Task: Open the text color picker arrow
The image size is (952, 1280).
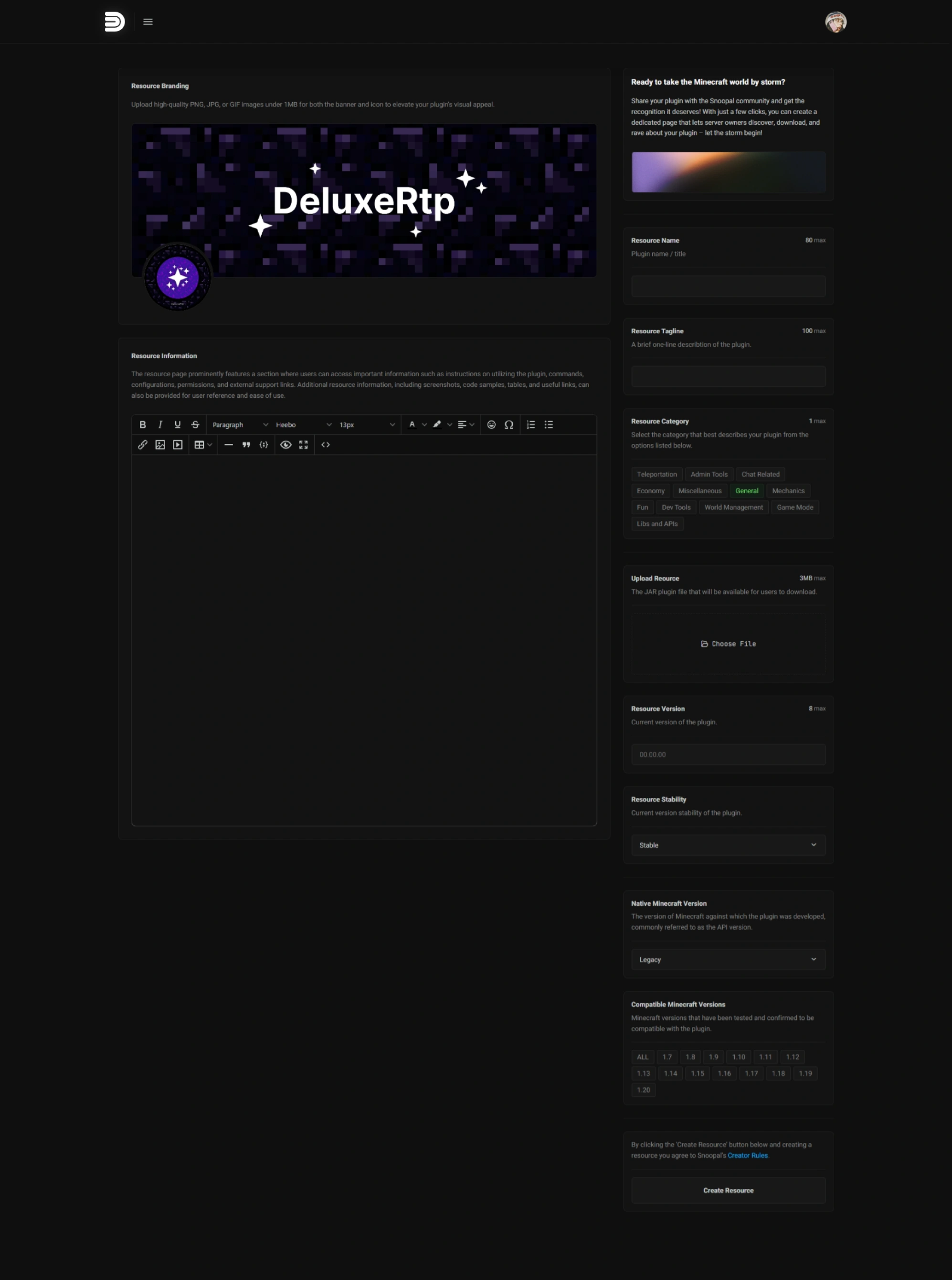Action: 425,425
